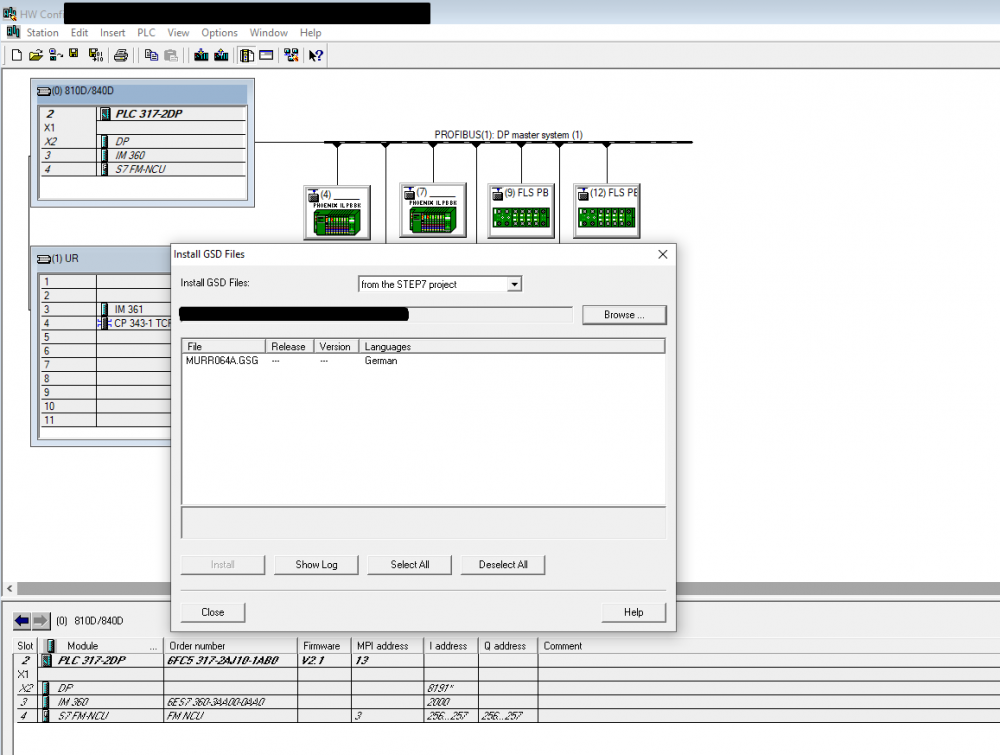
Task: Click the back navigation arrow above Slot table
Action: (x=22, y=620)
